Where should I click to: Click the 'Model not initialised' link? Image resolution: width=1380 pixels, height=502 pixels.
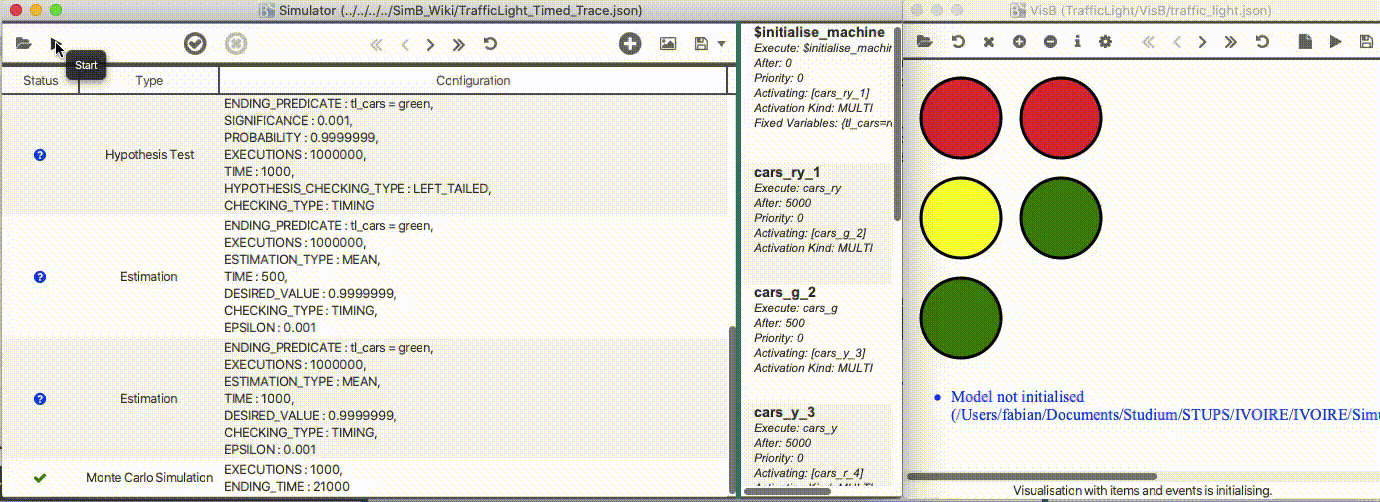point(1017,397)
